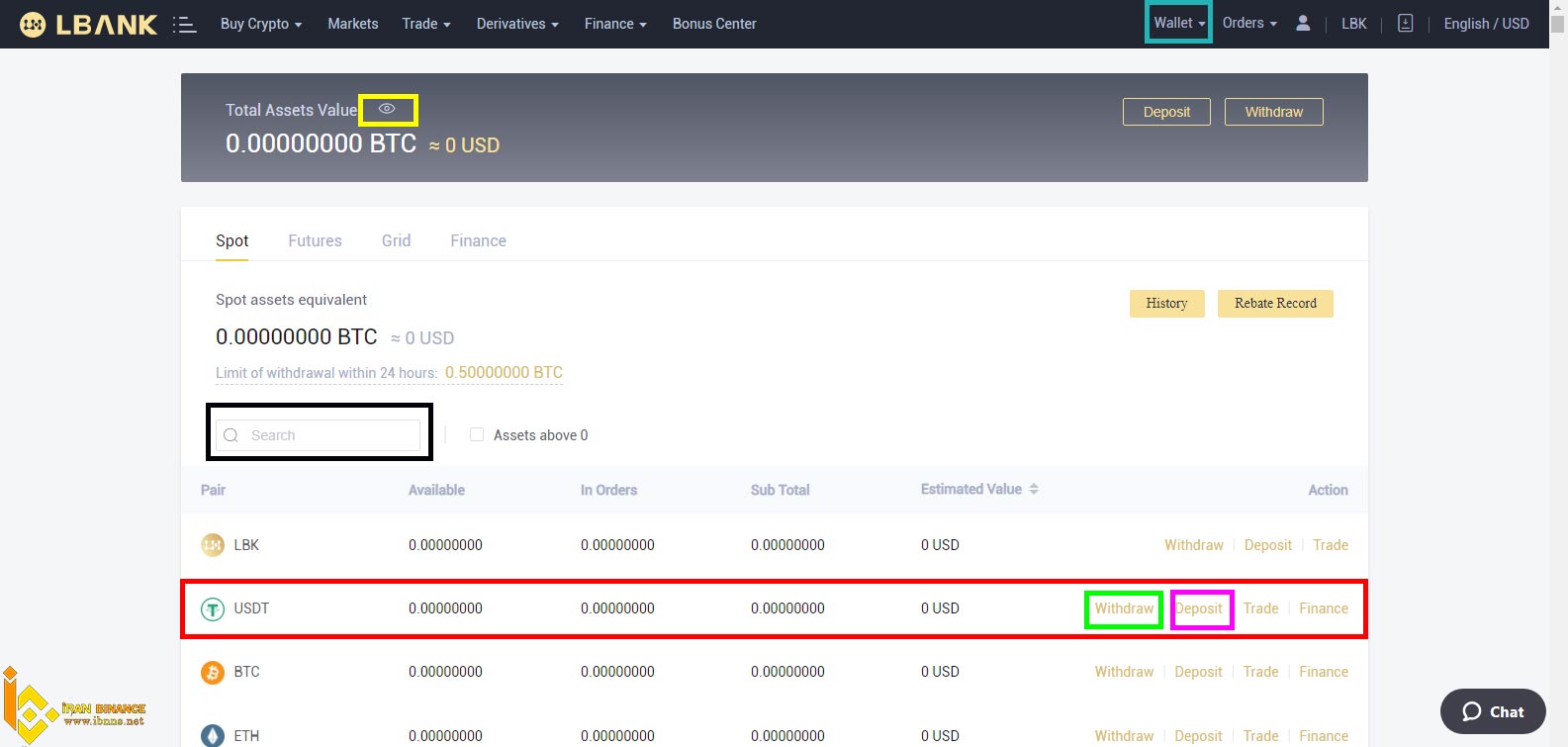Open the Orders dropdown
The image size is (1568, 747).
(x=1249, y=23)
